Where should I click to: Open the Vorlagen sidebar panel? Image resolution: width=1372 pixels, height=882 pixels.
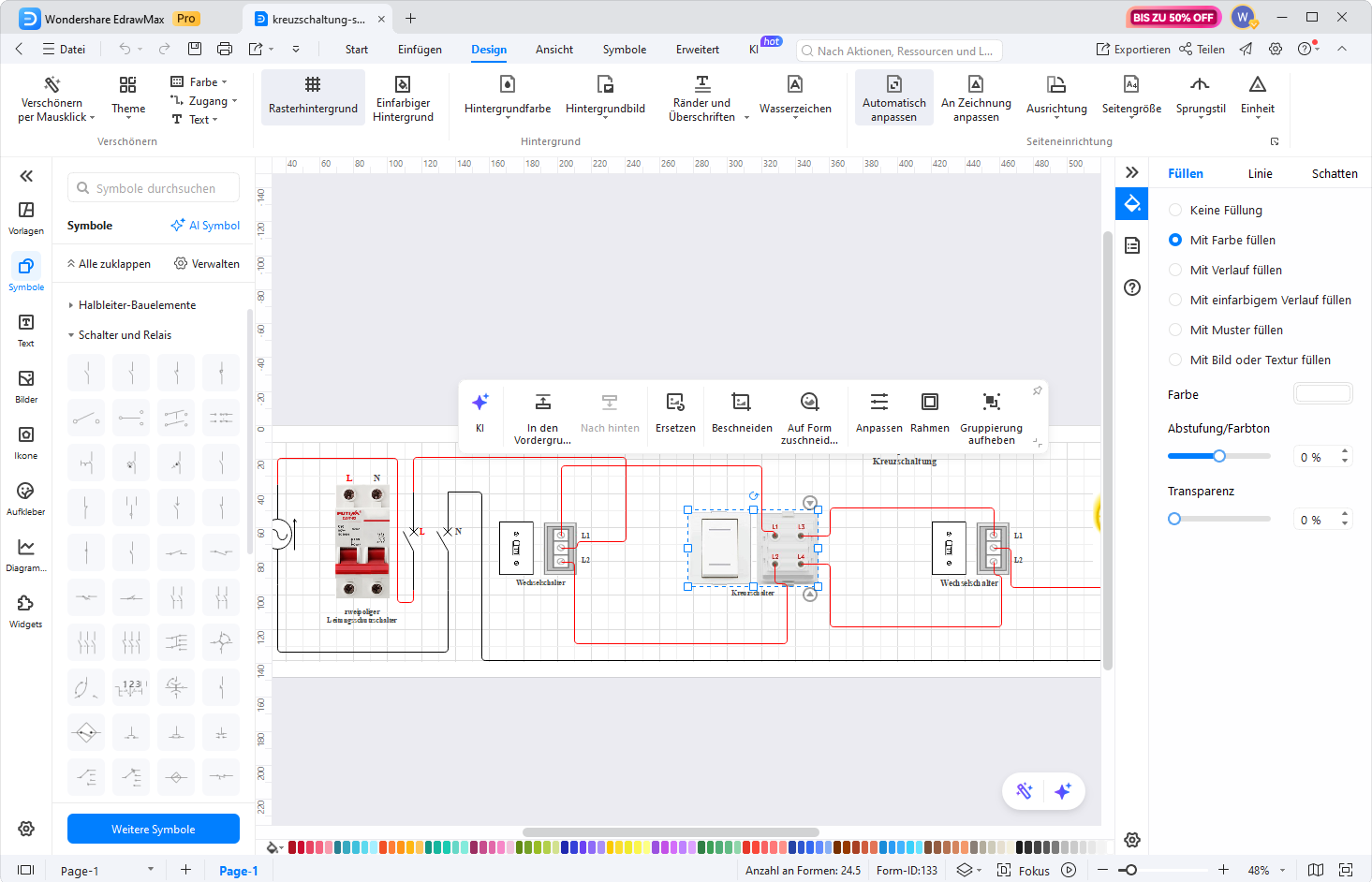[26, 217]
